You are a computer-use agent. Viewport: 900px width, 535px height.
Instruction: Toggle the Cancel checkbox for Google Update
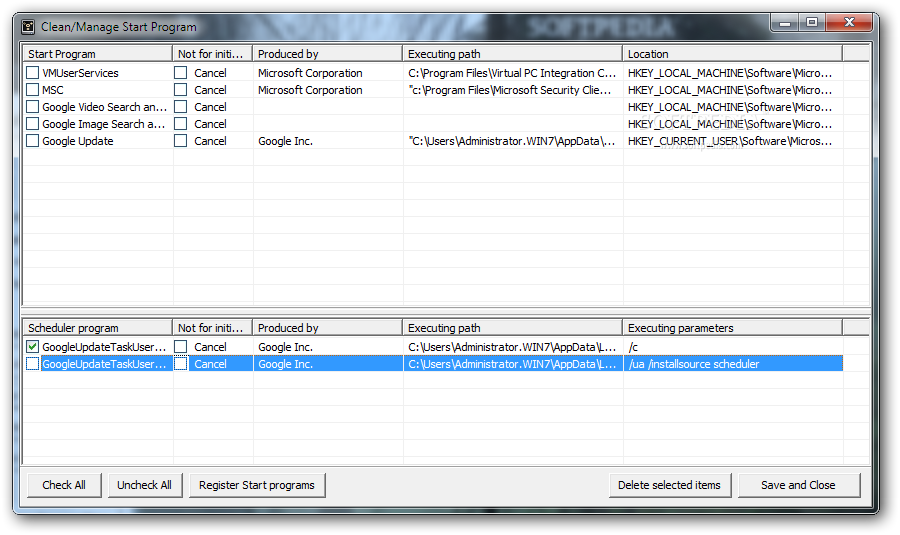(x=181, y=141)
